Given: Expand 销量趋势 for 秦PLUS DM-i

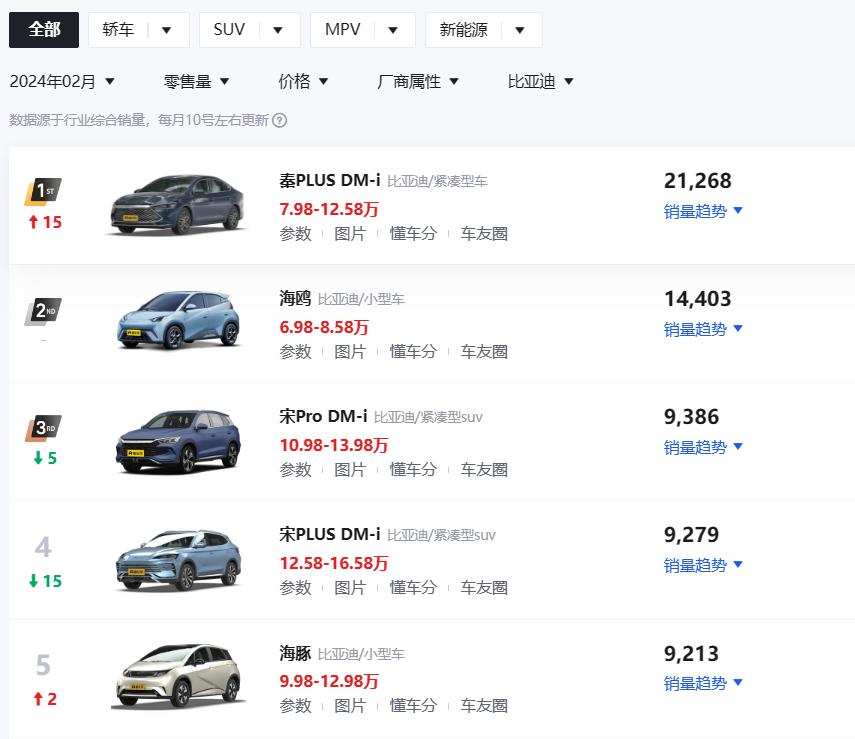Looking at the screenshot, I should (703, 211).
